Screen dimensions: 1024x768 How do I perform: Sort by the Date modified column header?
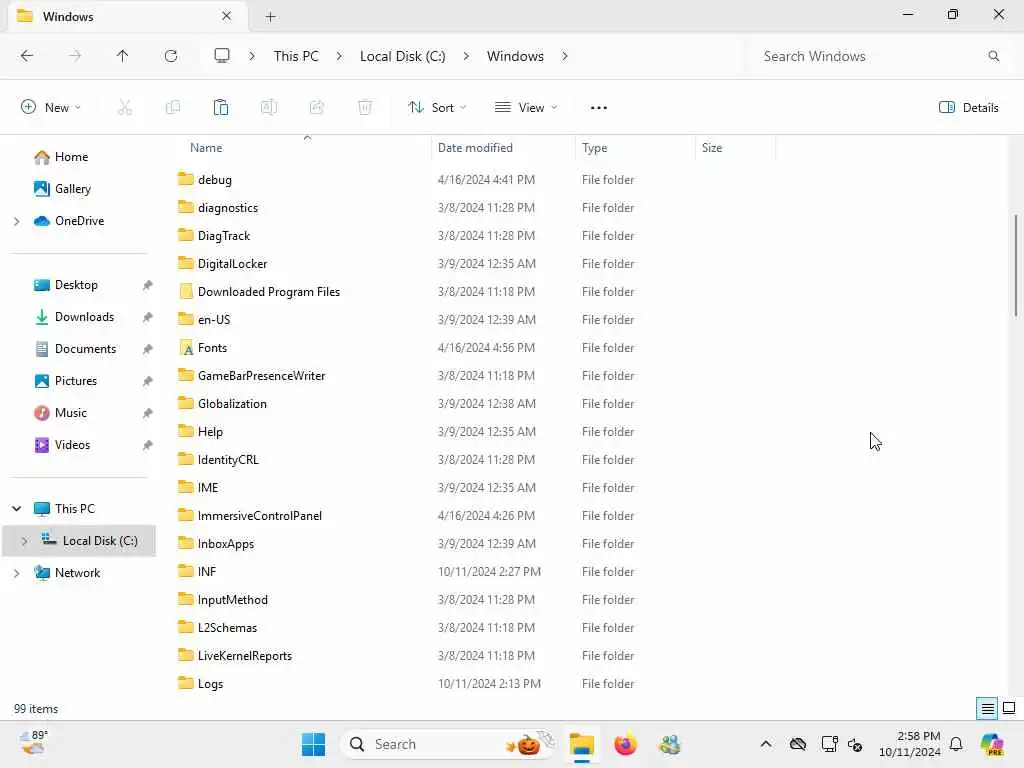coord(475,148)
